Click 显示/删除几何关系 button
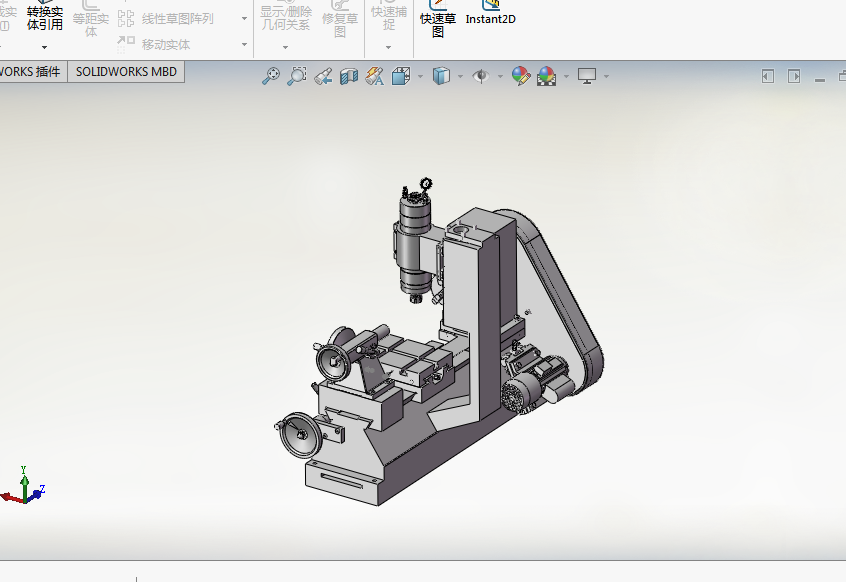This screenshot has height=582, width=846. (x=286, y=16)
